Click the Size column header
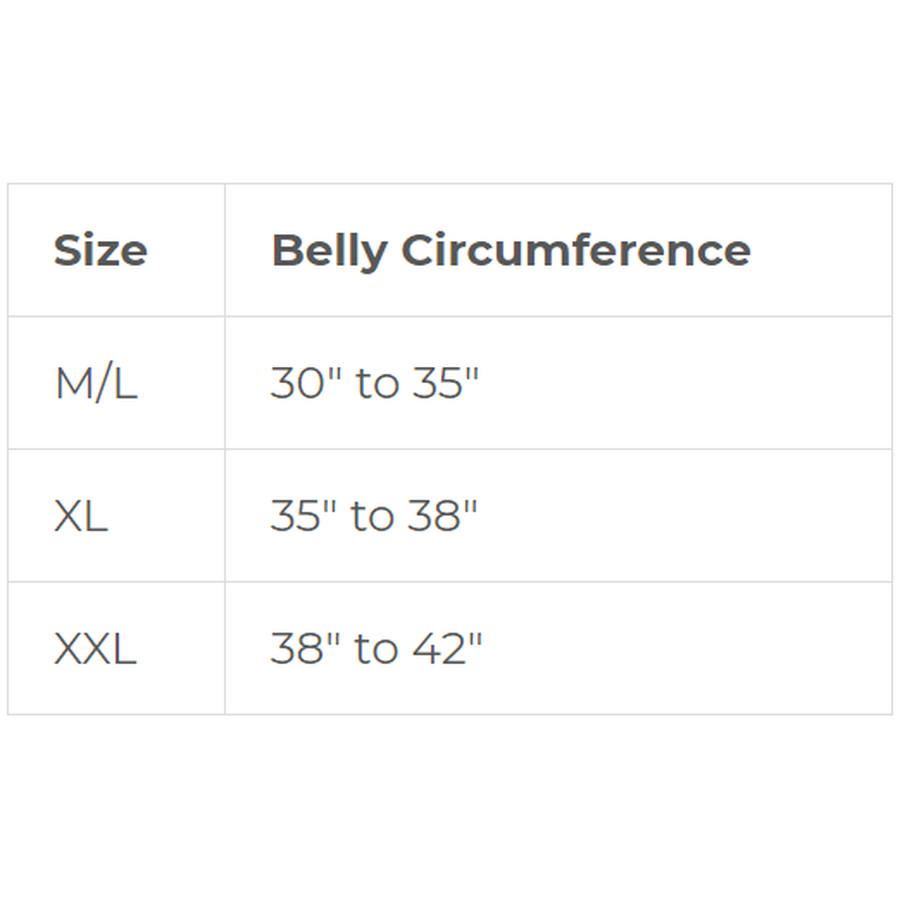 (100, 250)
